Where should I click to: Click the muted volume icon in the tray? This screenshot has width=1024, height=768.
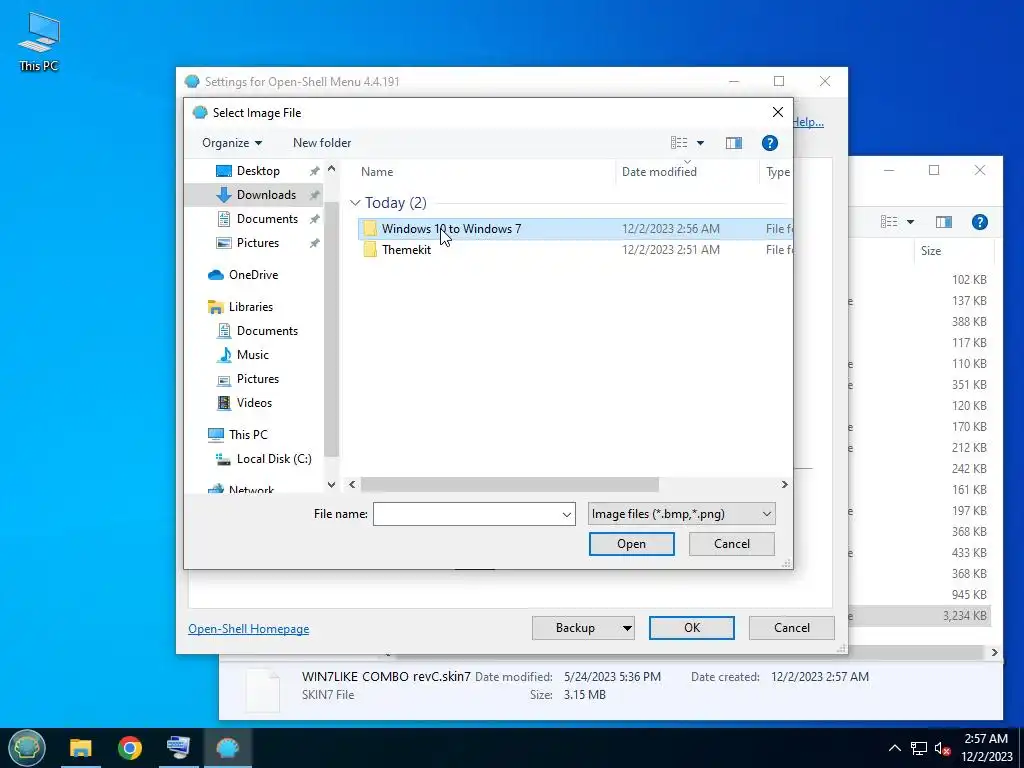[942, 748]
